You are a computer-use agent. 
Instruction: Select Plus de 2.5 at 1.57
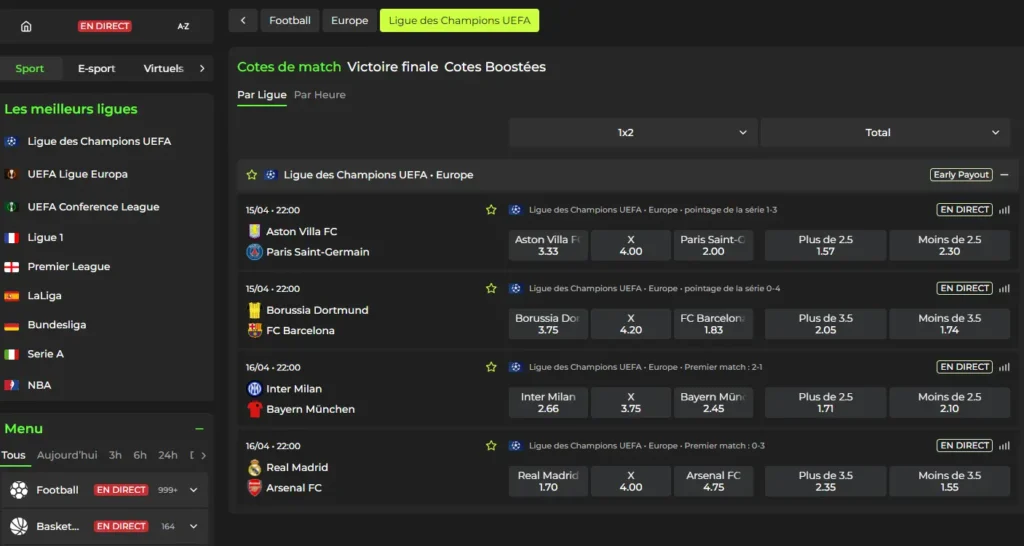825,246
